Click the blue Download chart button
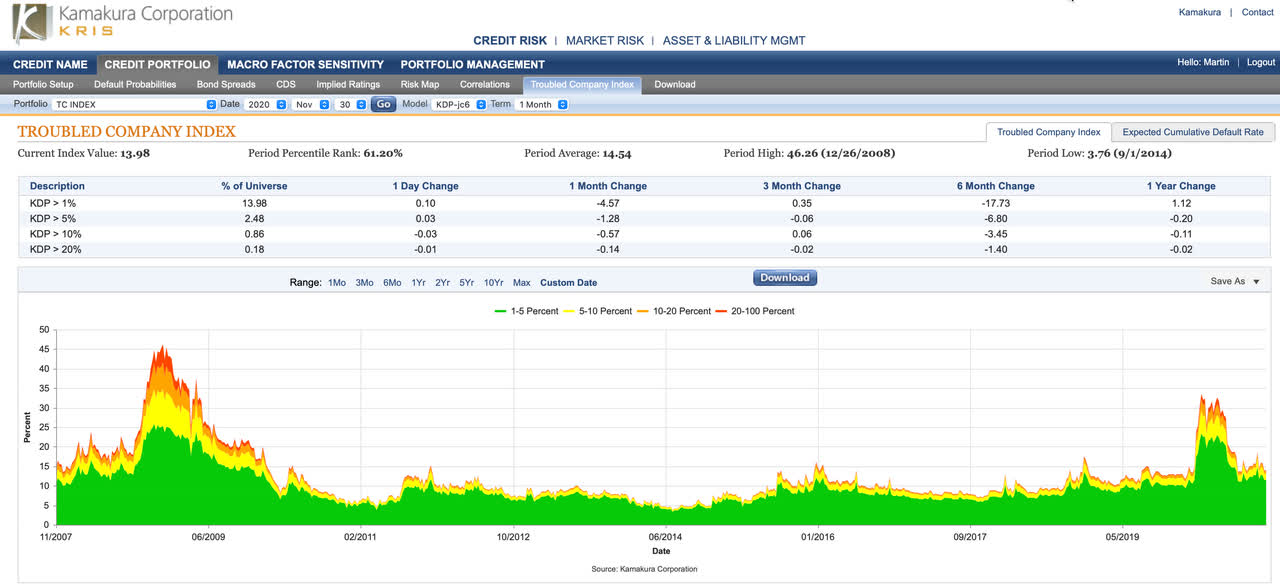This screenshot has height=587, width=1280. coord(785,278)
